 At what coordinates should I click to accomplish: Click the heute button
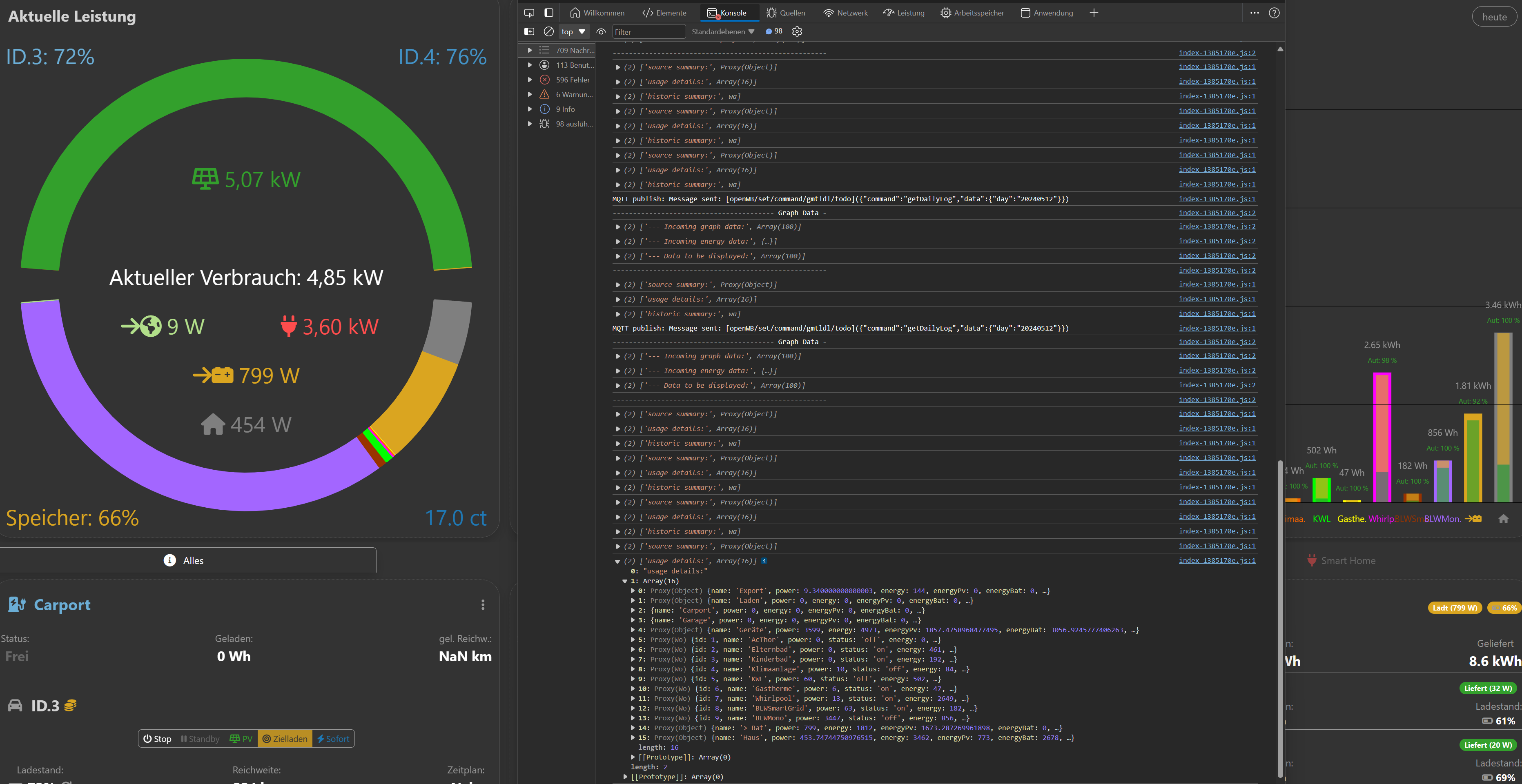point(1494,17)
